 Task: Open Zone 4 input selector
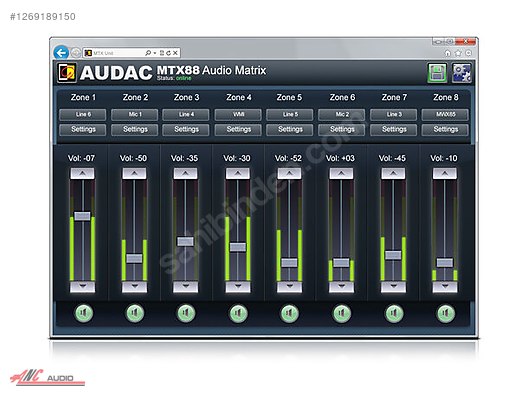[x=238, y=114]
